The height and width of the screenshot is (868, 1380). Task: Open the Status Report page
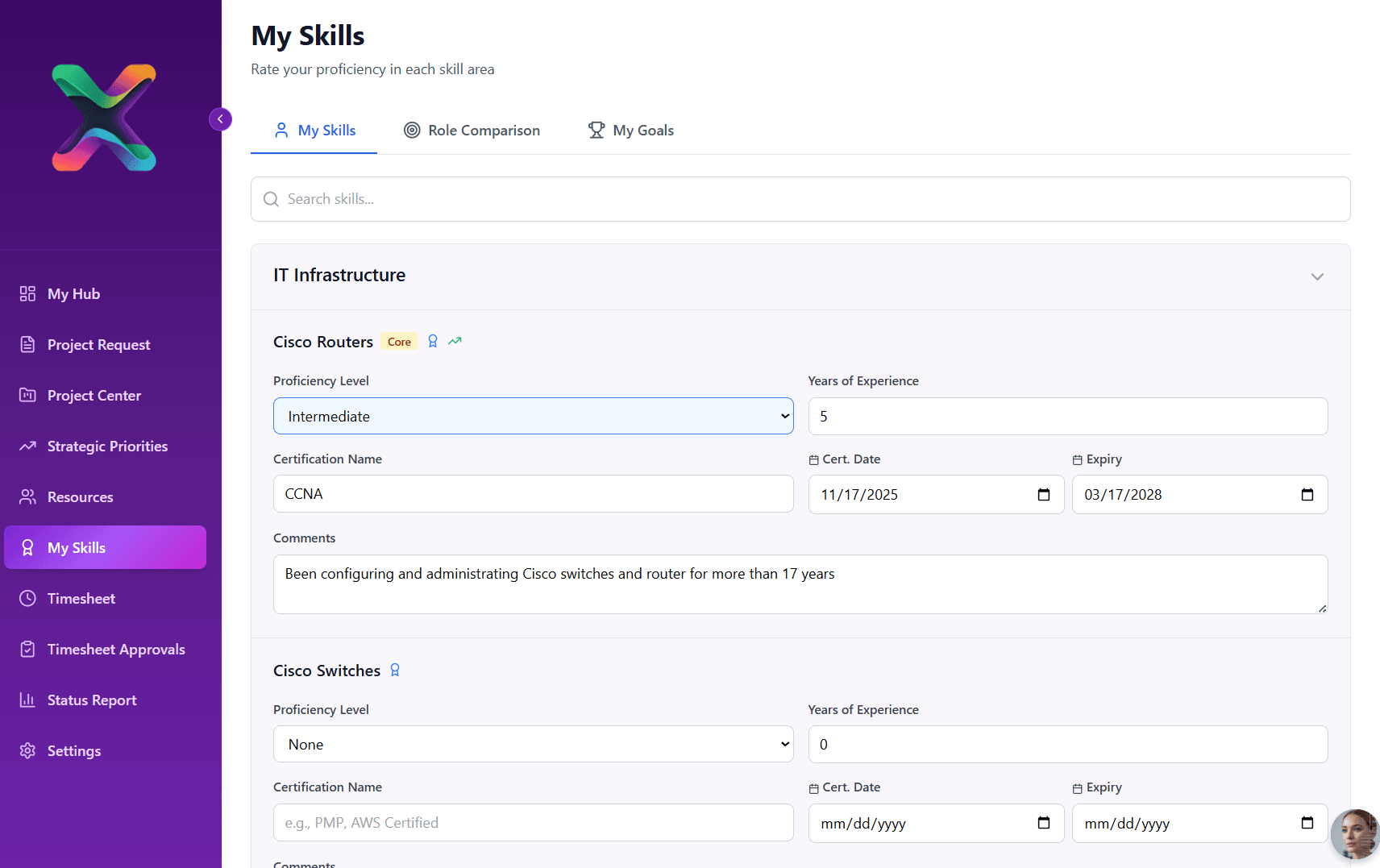[x=105, y=700]
